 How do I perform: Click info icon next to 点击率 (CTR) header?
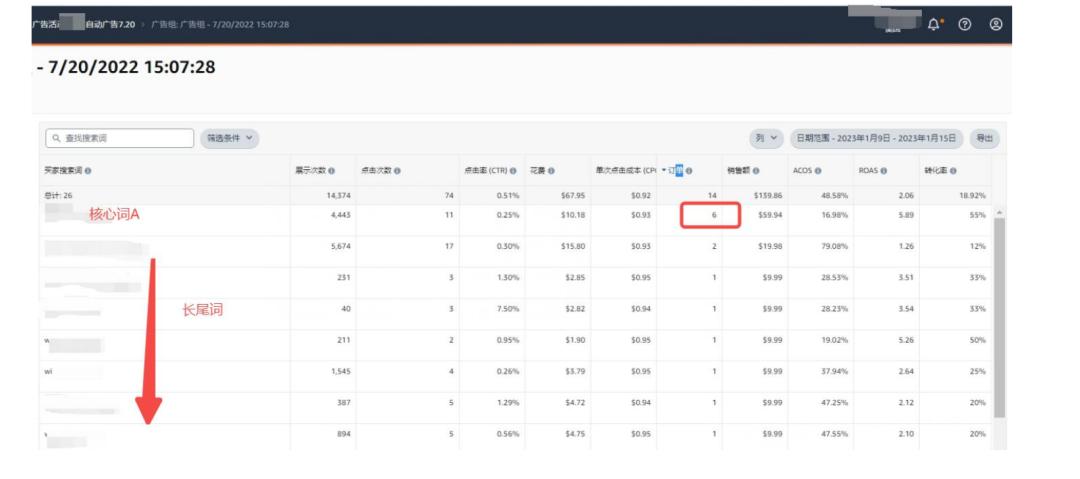(513, 171)
